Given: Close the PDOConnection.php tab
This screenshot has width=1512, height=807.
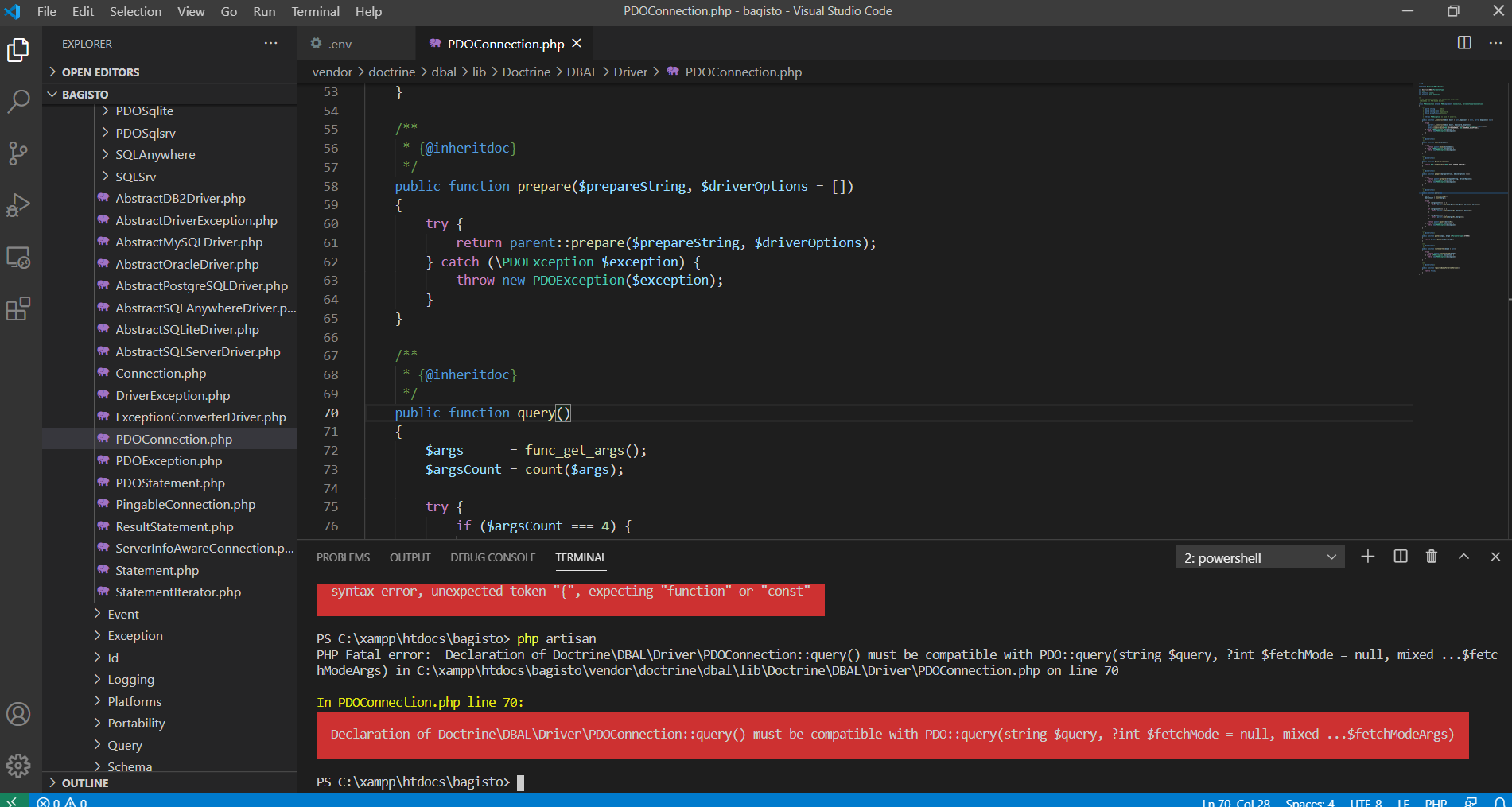Looking at the screenshot, I should click(x=577, y=43).
